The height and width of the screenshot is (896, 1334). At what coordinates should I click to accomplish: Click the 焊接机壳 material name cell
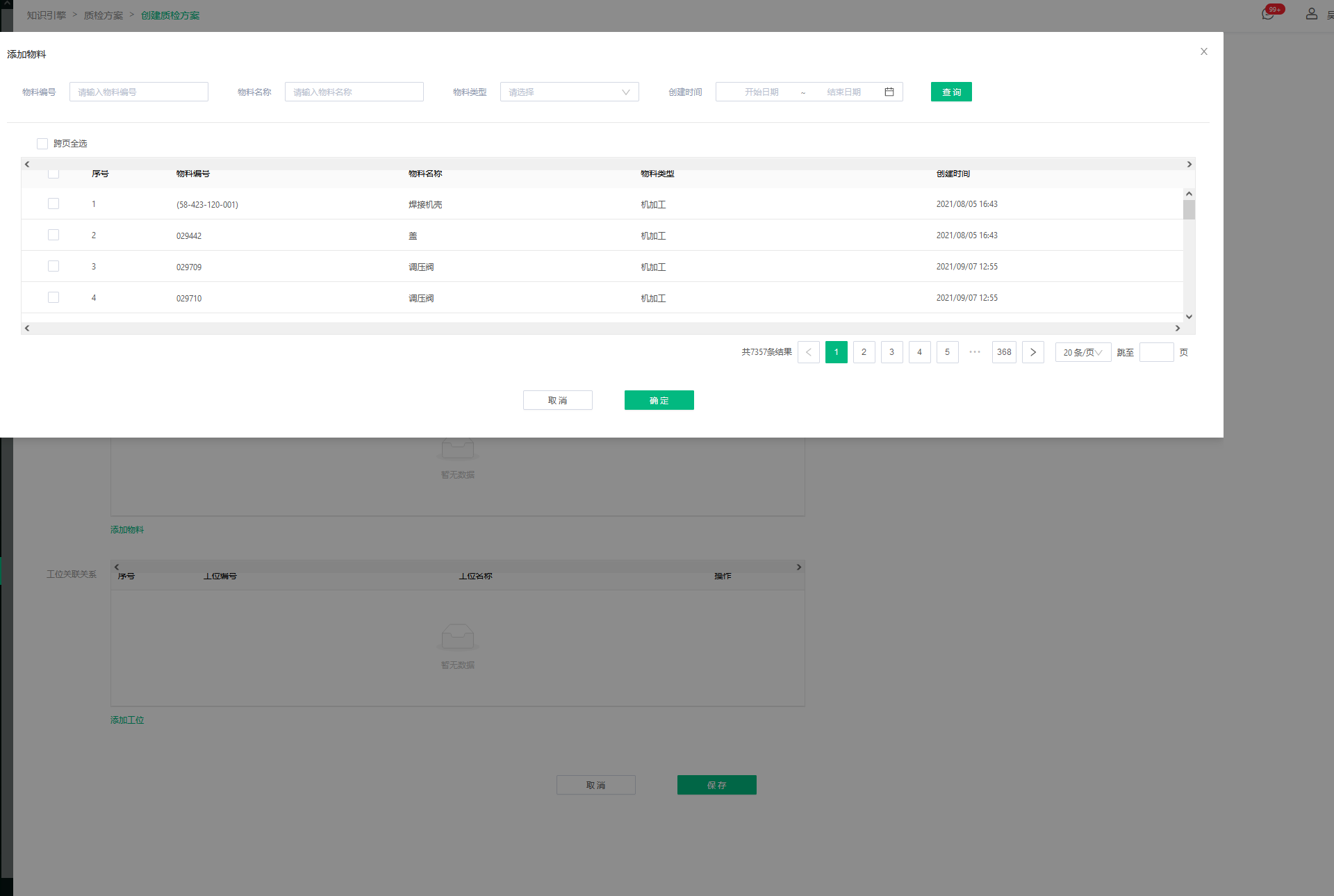click(425, 205)
